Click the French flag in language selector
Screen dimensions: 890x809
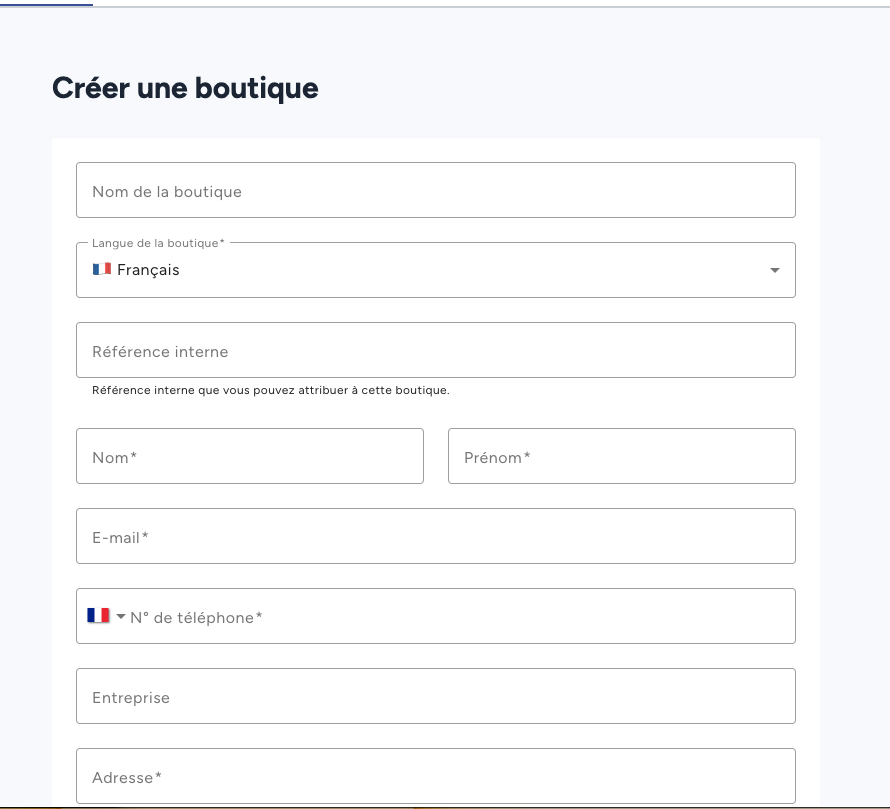pos(101,269)
